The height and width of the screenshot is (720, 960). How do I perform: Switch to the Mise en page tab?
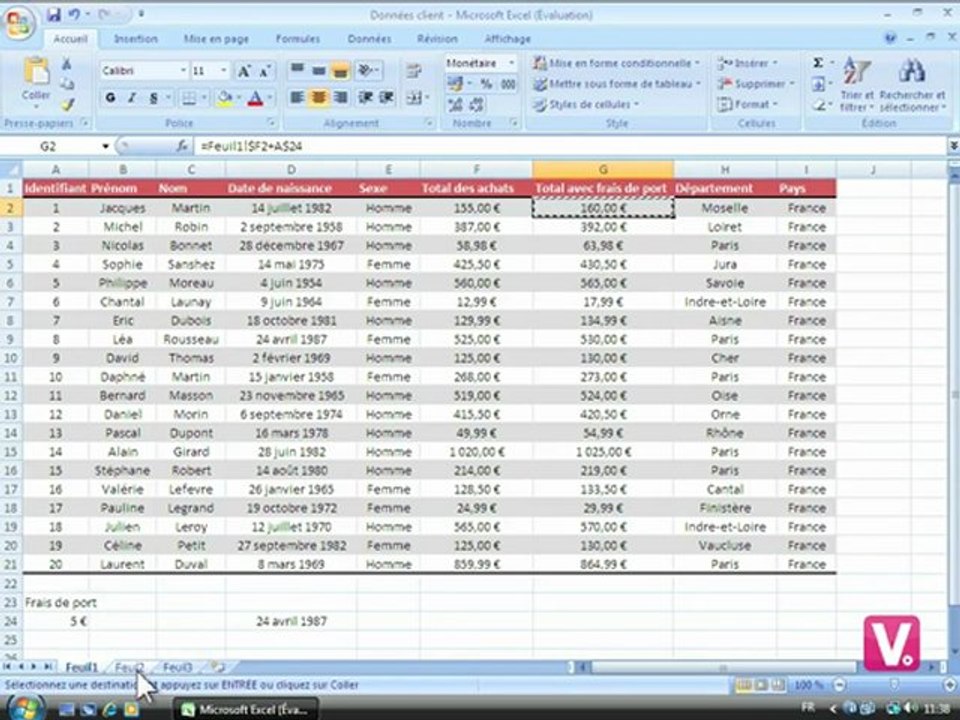point(216,39)
